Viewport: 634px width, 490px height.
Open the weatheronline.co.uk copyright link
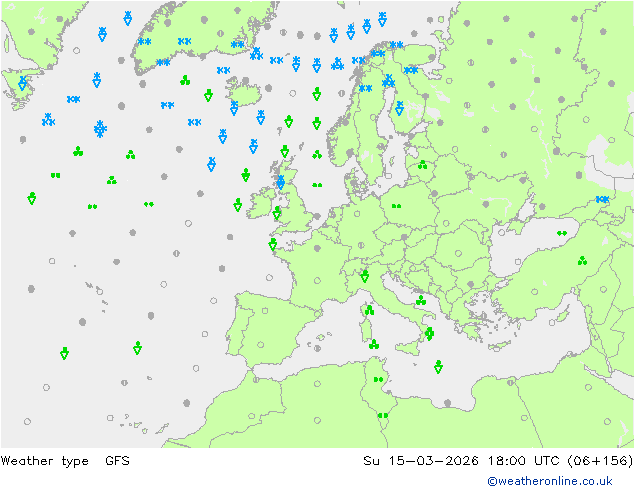[550, 481]
